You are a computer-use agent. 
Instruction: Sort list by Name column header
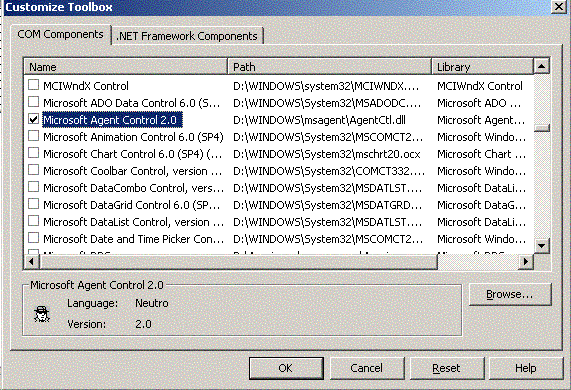point(126,67)
